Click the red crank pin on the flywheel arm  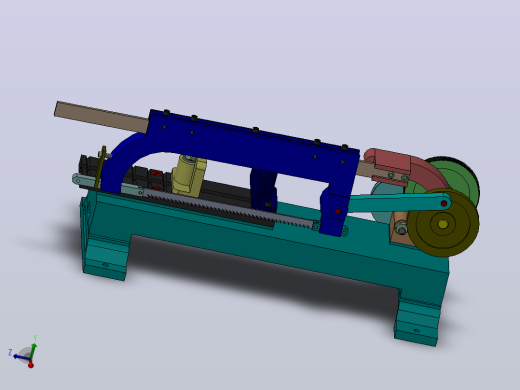[x=444, y=203]
